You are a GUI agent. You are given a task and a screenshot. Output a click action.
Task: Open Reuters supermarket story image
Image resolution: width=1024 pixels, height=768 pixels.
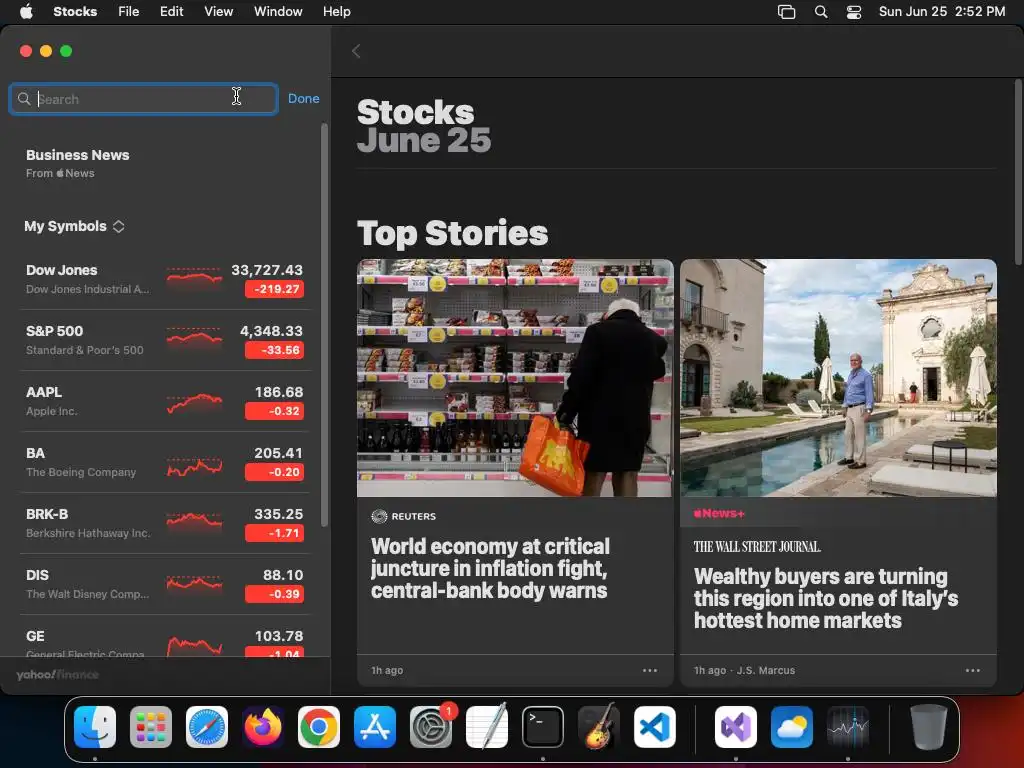pos(515,378)
